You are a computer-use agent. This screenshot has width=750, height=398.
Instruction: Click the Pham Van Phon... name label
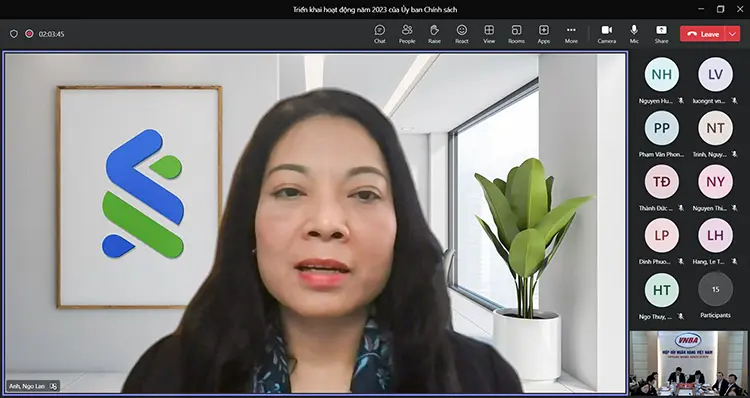[x=662, y=155]
